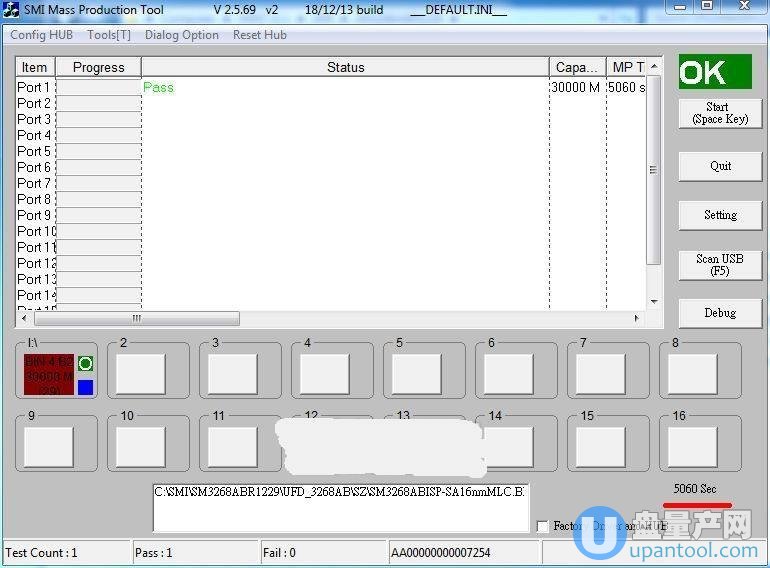Image resolution: width=770 pixels, height=568 pixels.
Task: Select port slot 8 box
Action: click(x=692, y=374)
